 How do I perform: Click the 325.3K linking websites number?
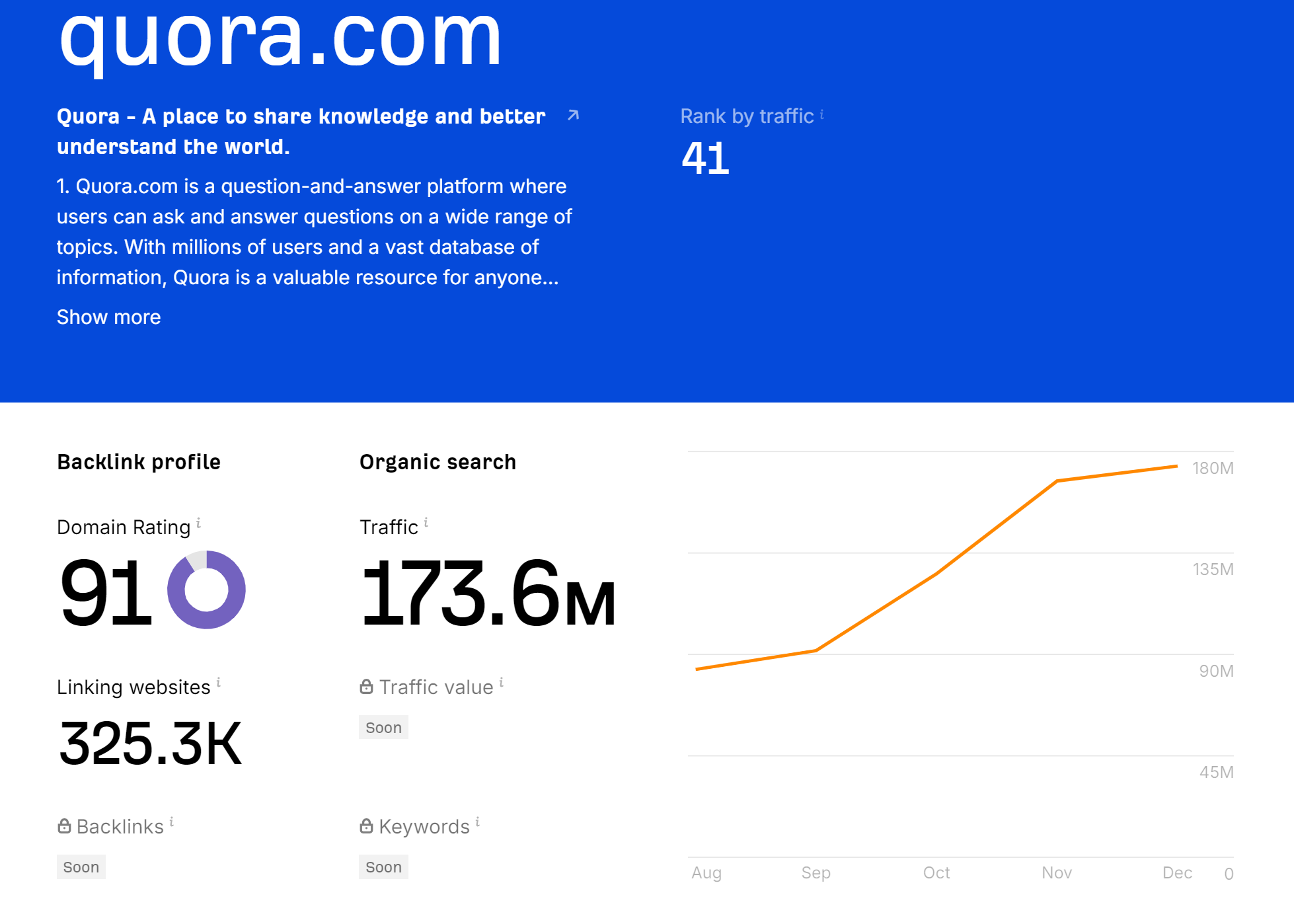tap(151, 744)
